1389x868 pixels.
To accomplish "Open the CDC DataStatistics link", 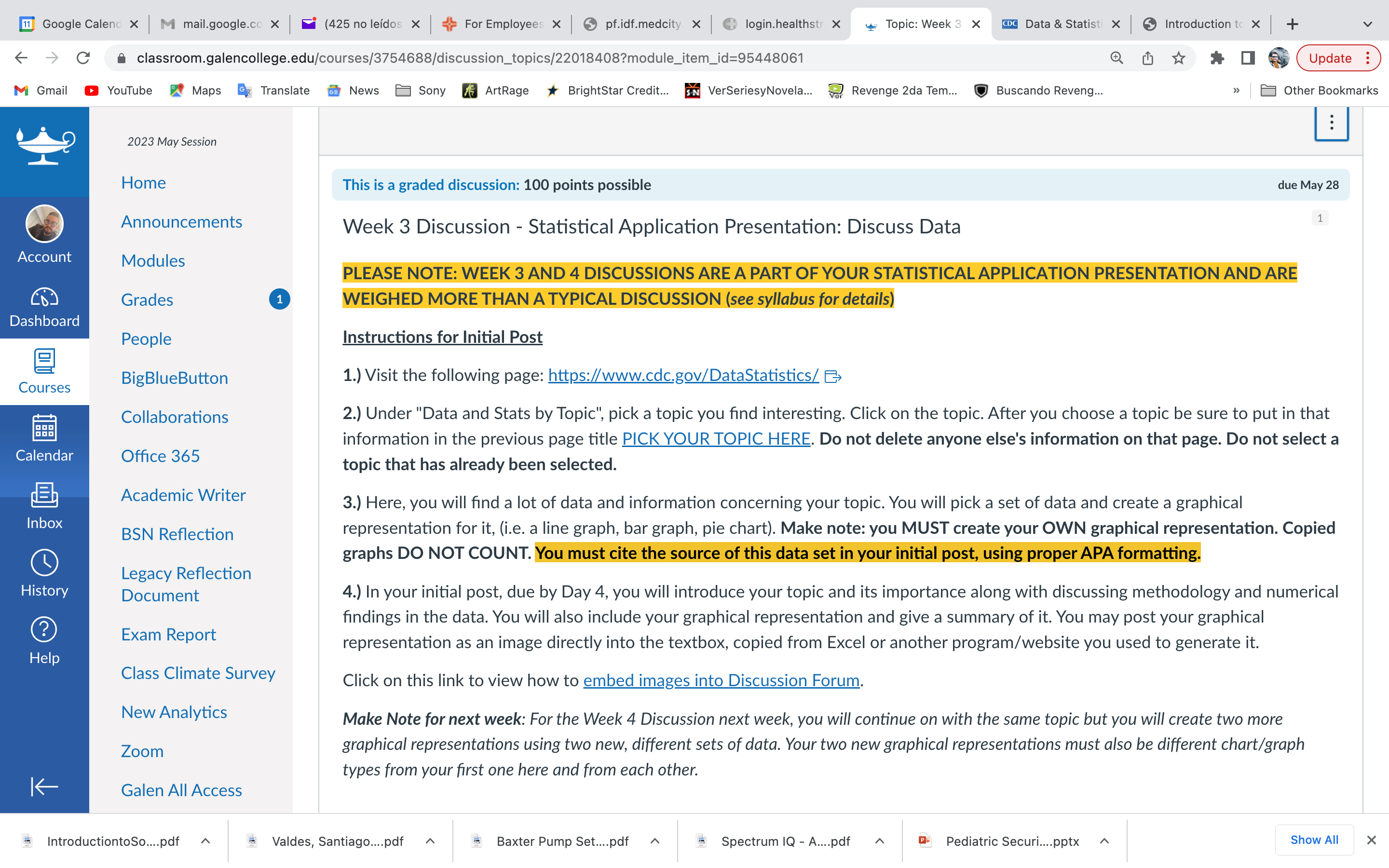I will pos(683,375).
